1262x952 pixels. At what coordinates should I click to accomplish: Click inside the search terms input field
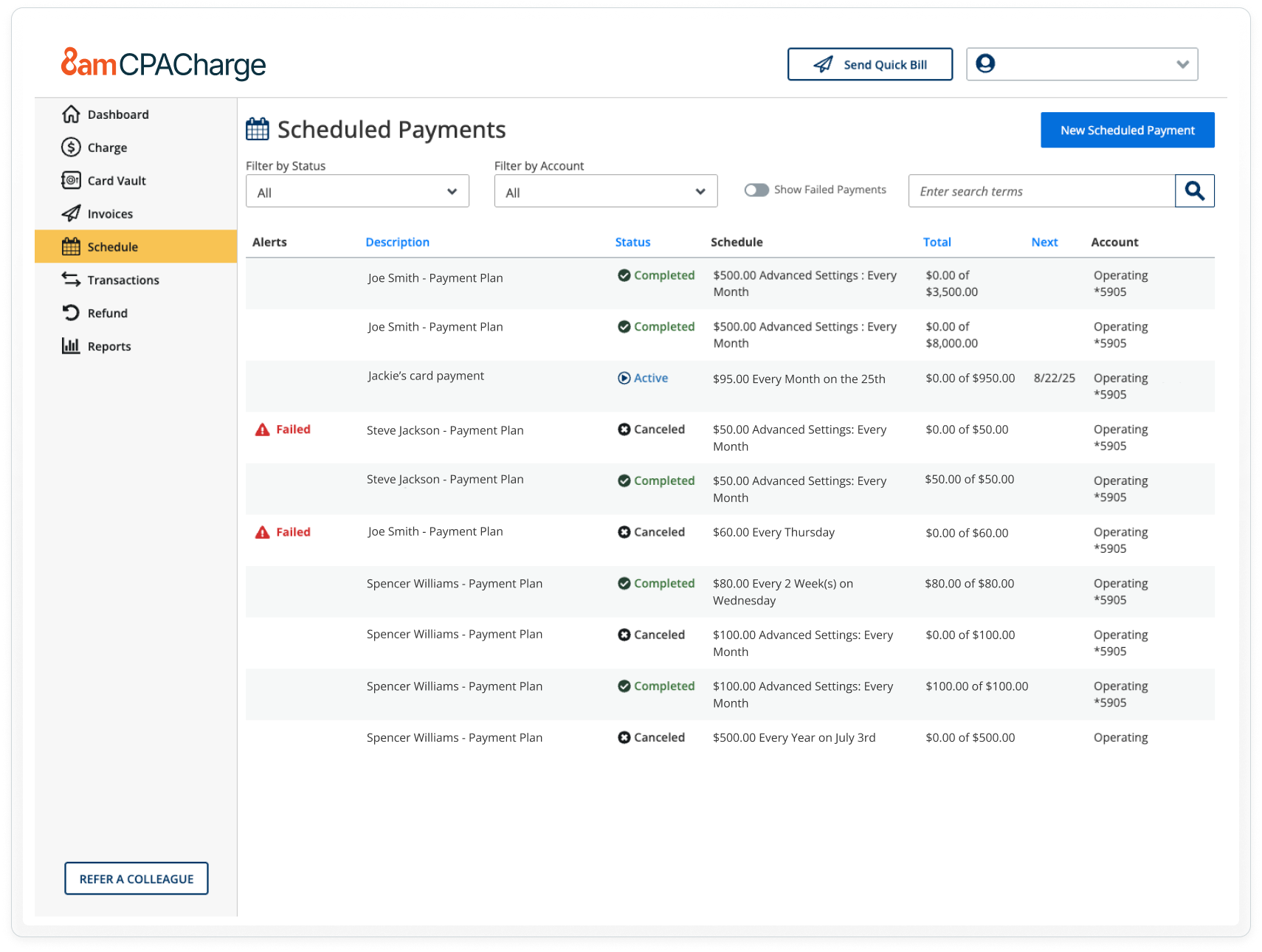(1033, 190)
